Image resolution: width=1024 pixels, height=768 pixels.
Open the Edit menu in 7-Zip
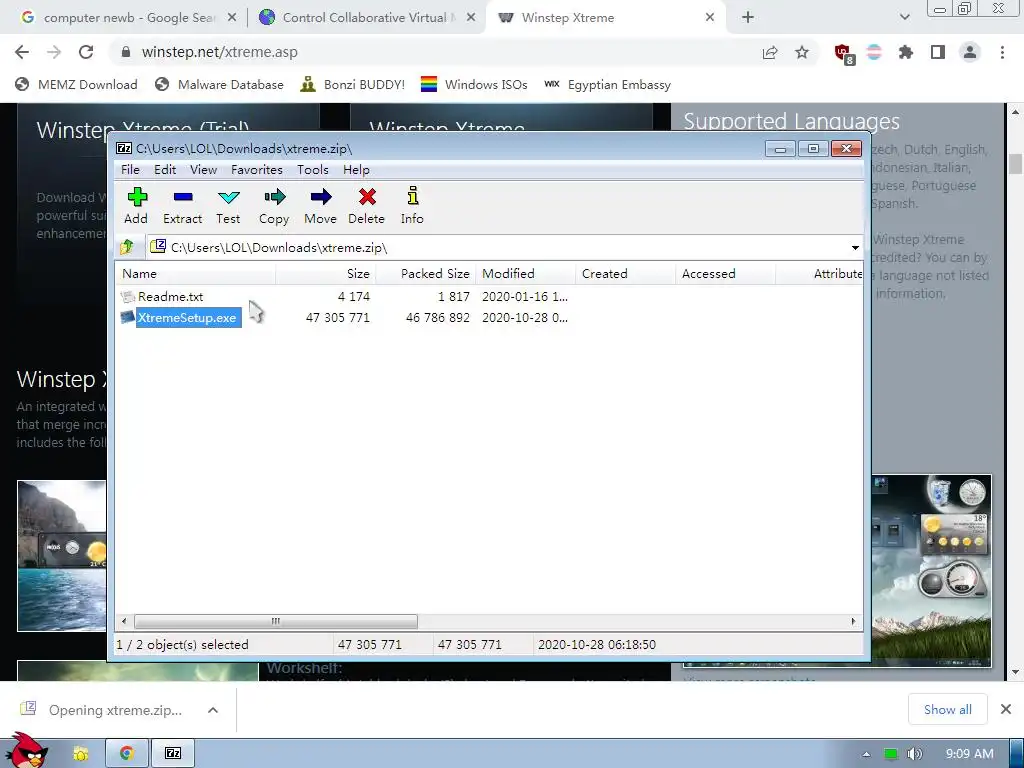[165, 170]
